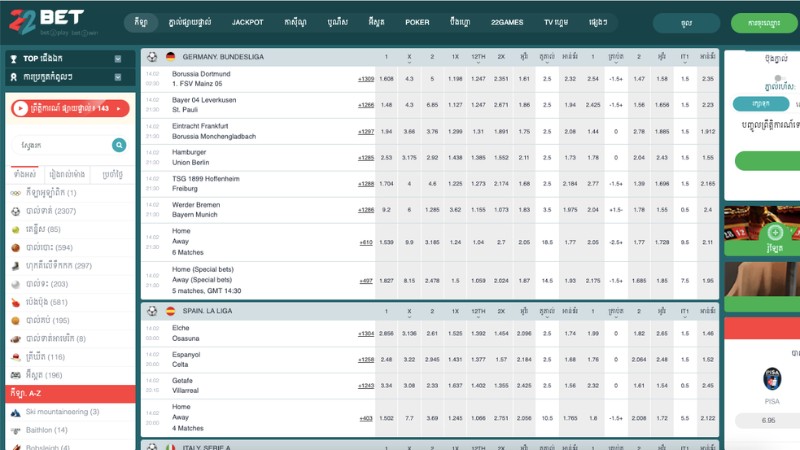This screenshot has height=450, width=800.
Task: Open the +1309 more markets link for Dortmund
Action: pos(366,78)
